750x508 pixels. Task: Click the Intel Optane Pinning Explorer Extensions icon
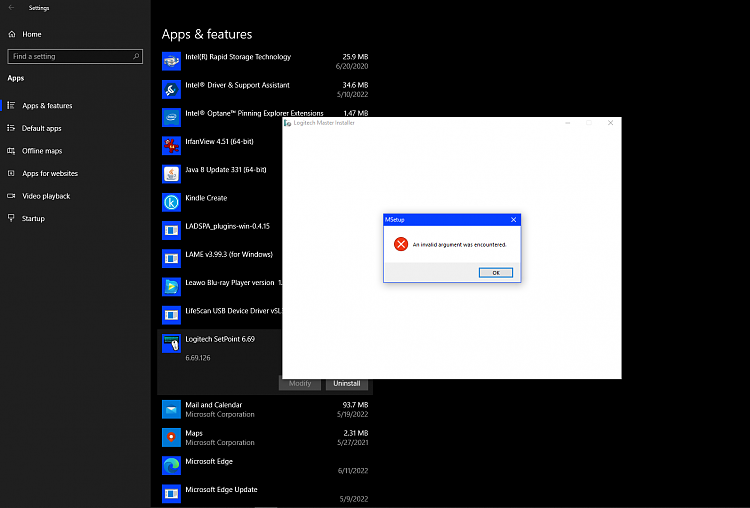click(x=171, y=118)
